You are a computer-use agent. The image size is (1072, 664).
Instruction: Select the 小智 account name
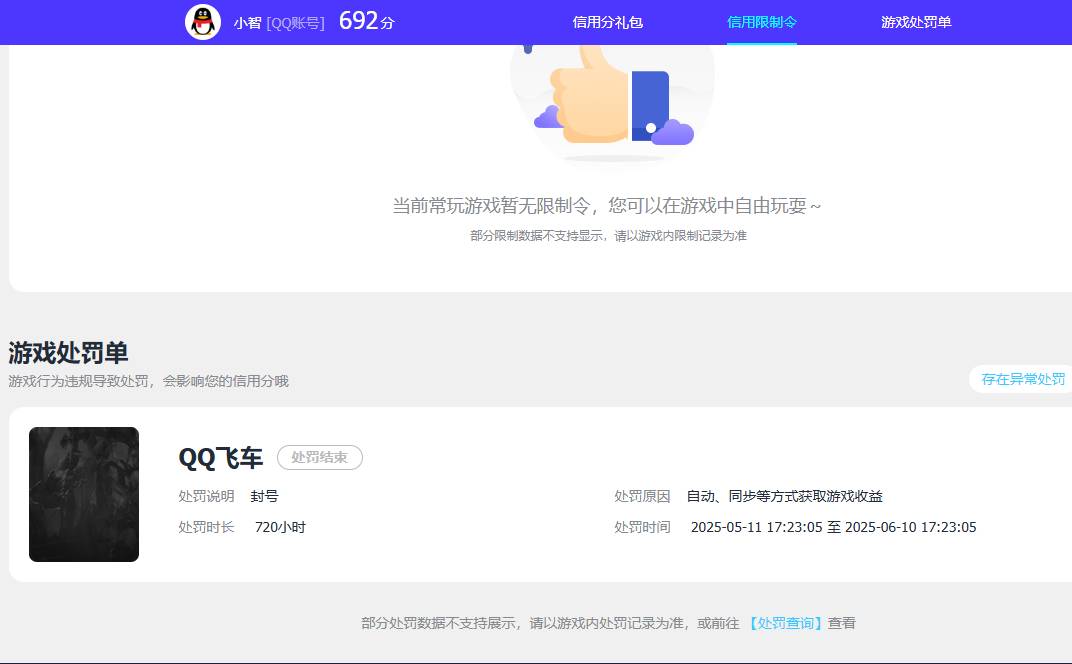[x=248, y=22]
